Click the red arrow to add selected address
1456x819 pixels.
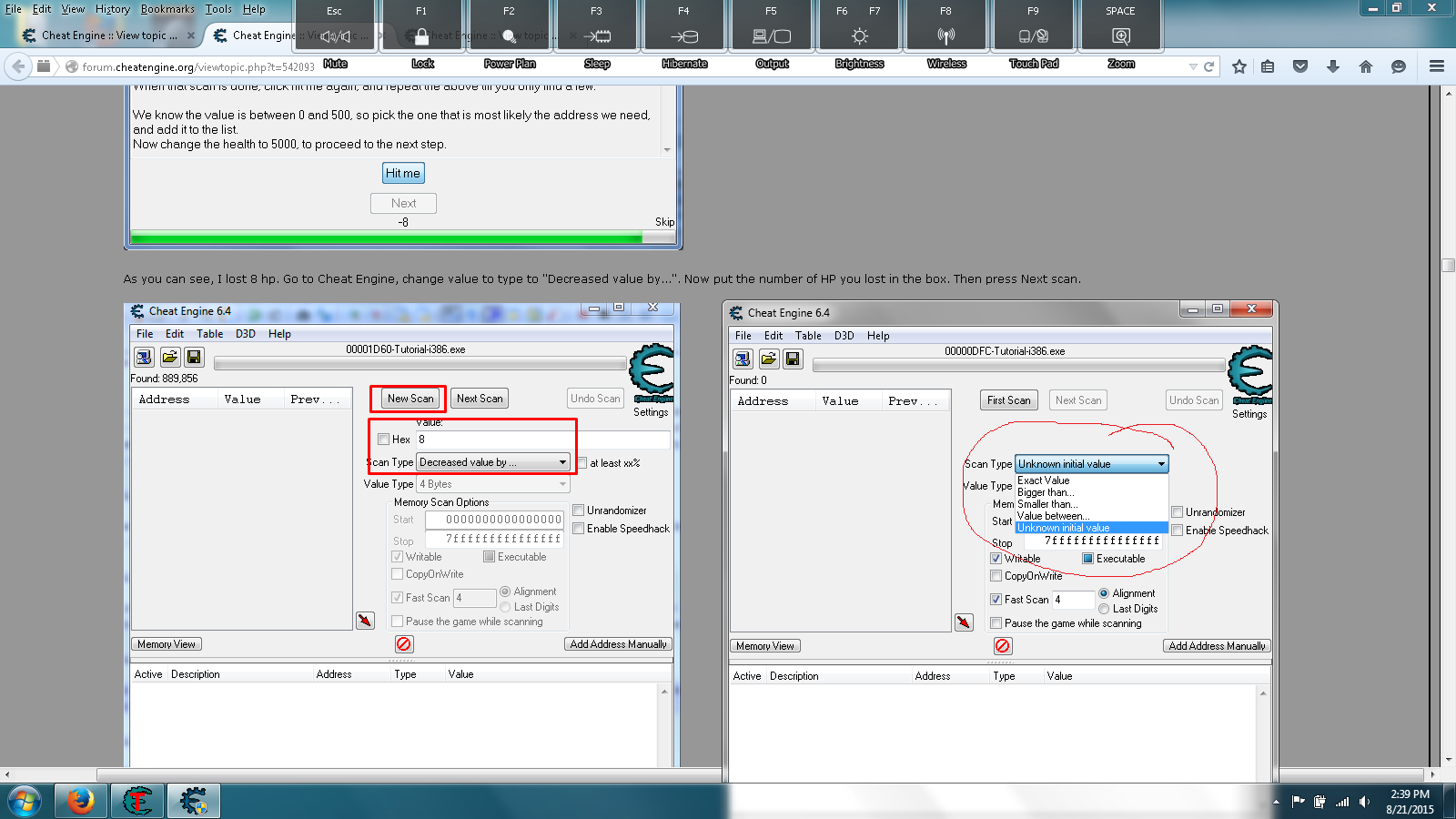pos(364,621)
